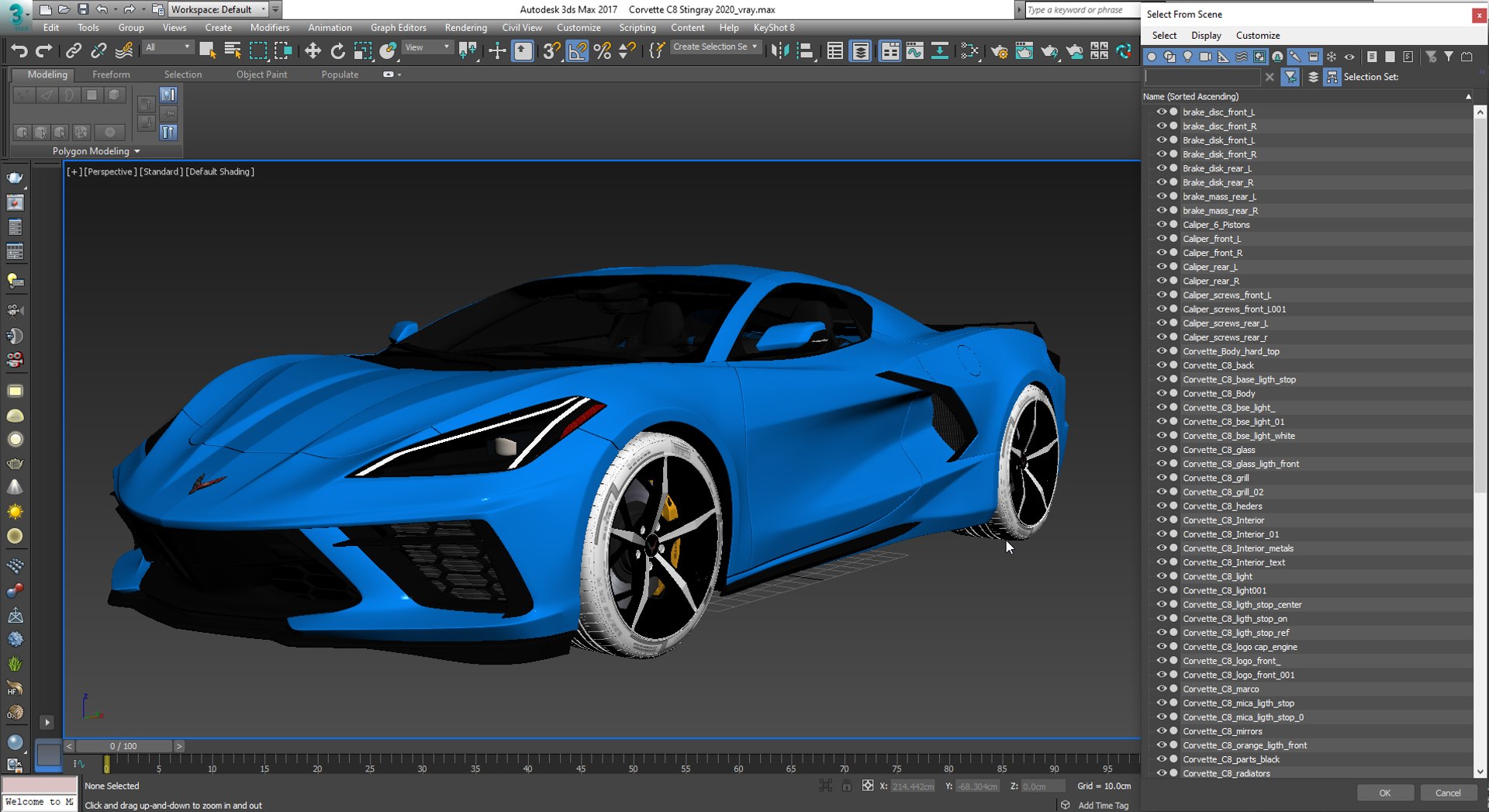1489x812 pixels.
Task: Toggle visibility eye of Corvette_C8_Body
Action: pyautogui.click(x=1161, y=393)
